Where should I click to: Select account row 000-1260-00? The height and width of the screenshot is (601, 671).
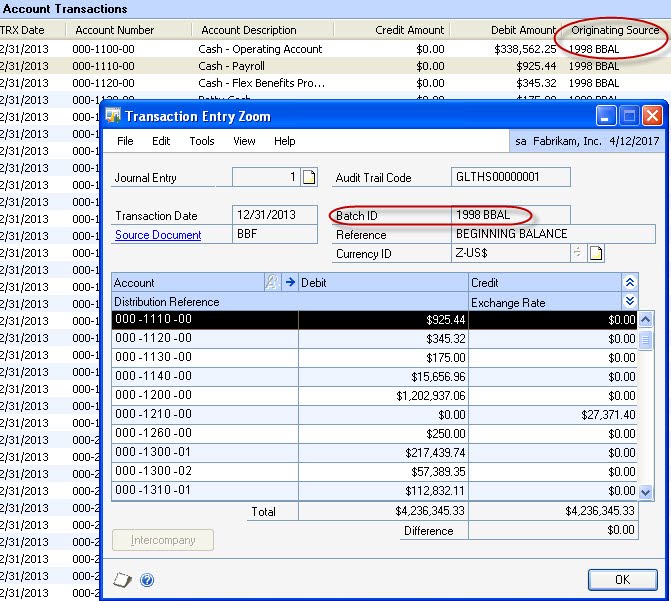coord(374,433)
